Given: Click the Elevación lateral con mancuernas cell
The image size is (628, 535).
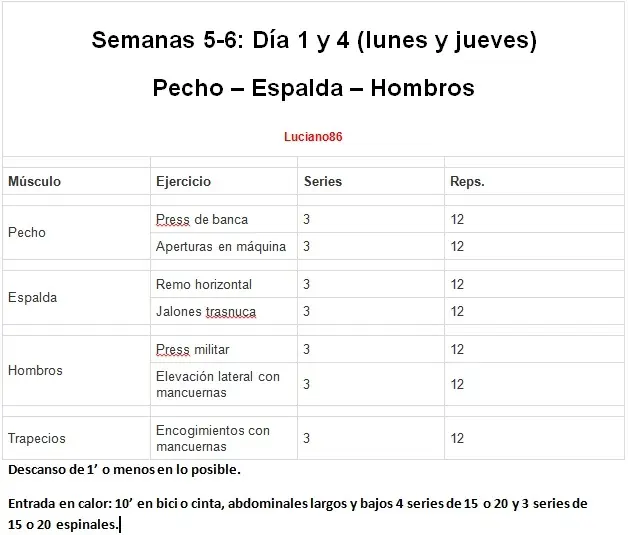Looking at the screenshot, I should pyautogui.click(x=224, y=384).
